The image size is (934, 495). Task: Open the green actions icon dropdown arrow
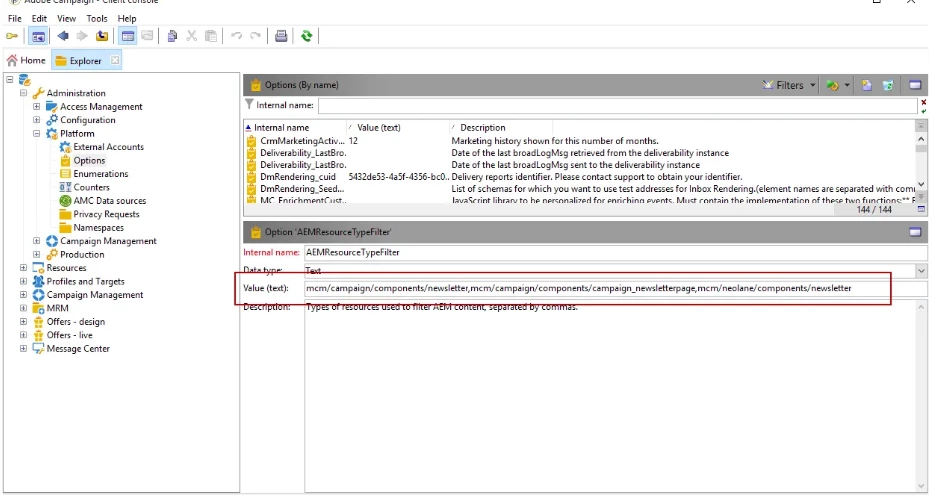tap(847, 85)
